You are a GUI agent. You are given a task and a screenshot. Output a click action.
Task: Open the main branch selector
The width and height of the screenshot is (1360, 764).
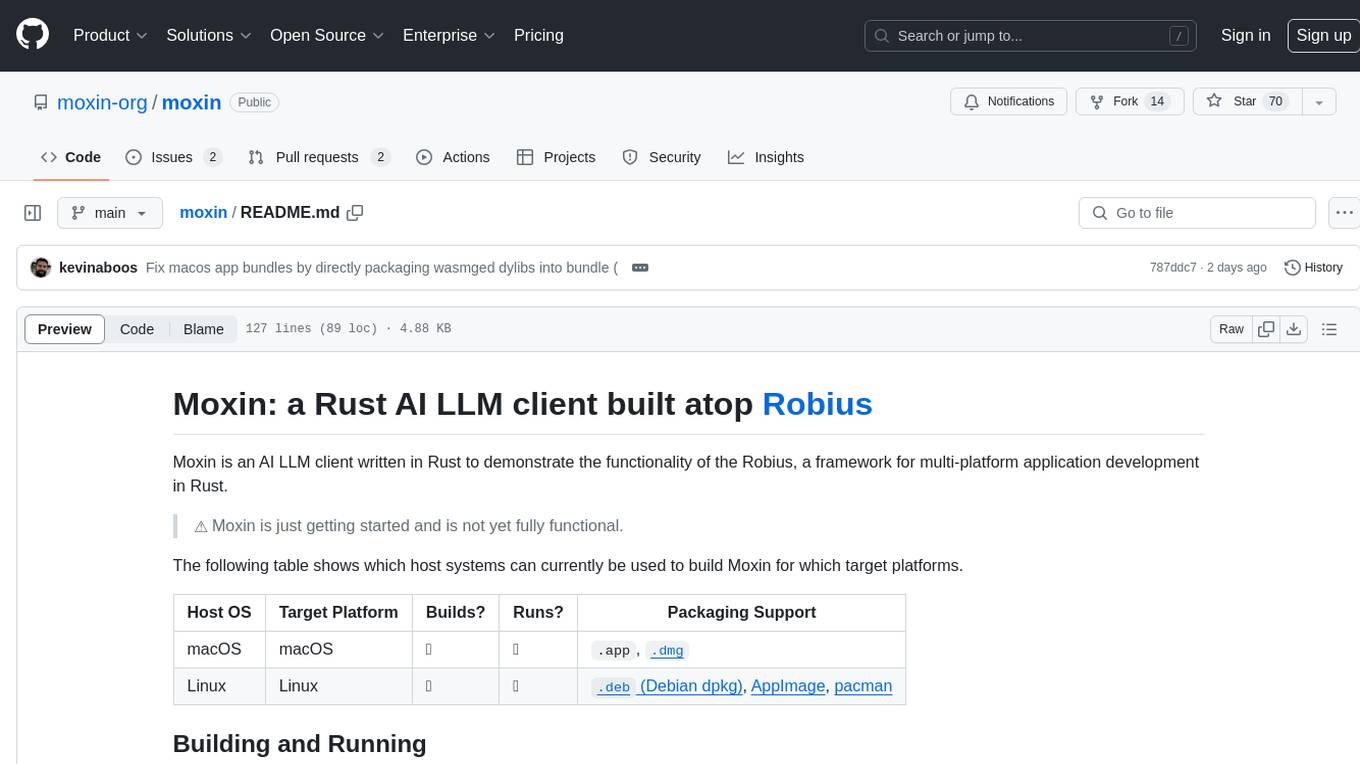pyautogui.click(x=109, y=213)
